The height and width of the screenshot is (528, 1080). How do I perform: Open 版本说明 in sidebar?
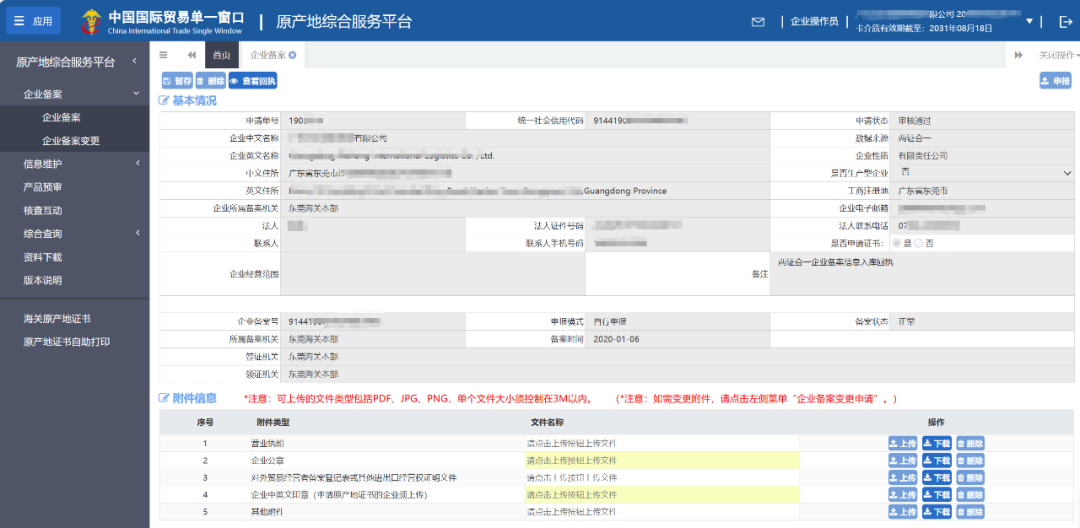(43, 281)
